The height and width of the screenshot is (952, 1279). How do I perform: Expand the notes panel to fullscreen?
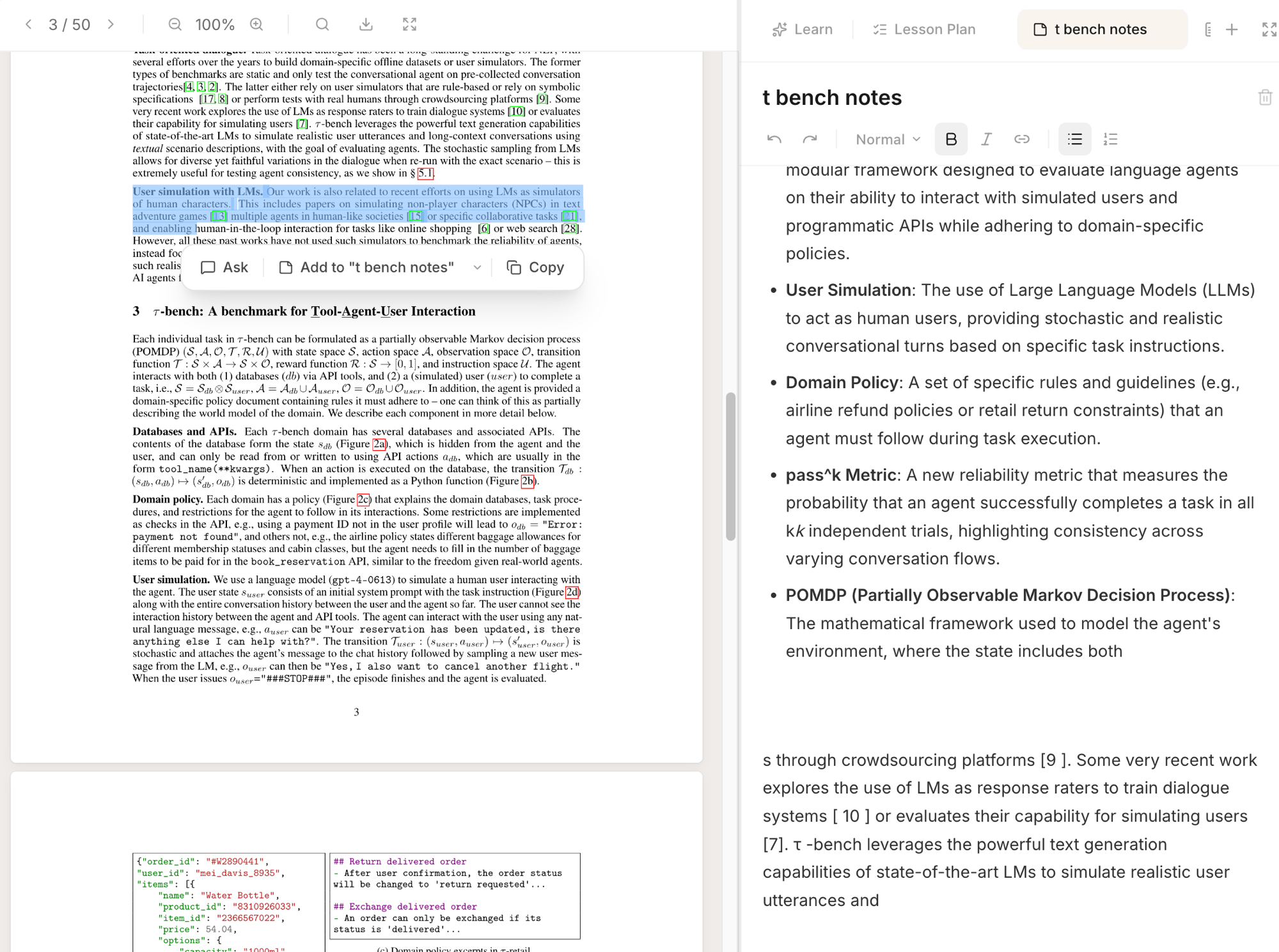pyautogui.click(x=1269, y=29)
